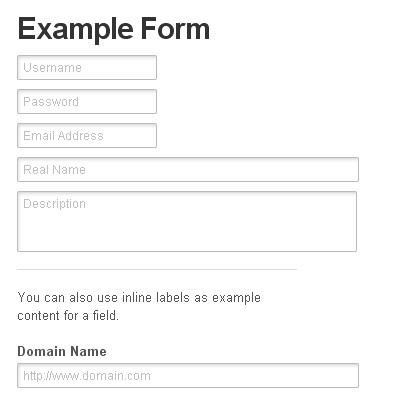Click the http://www.domain.com placeholder text
The width and height of the screenshot is (416, 398).
pos(87,376)
